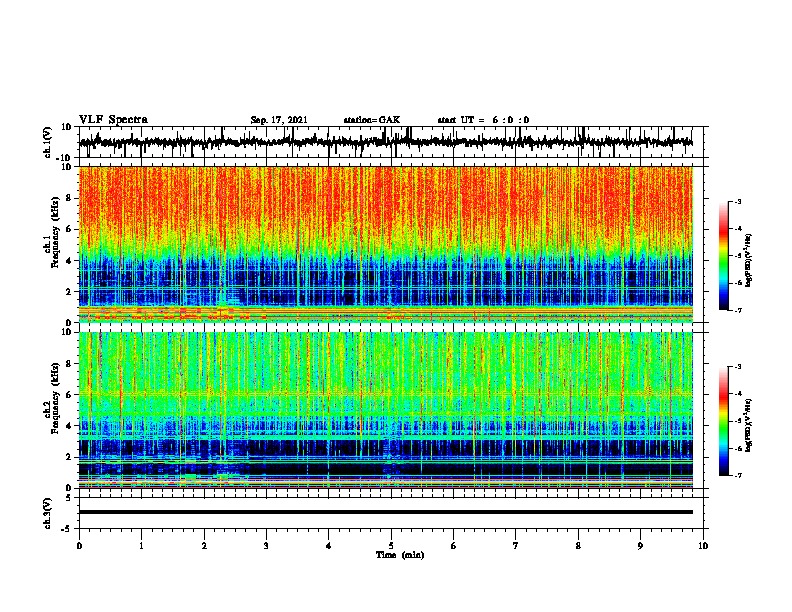Image resolution: width=792 pixels, height=612 pixels.
Task: Click the "ch.3(V)" axis label
Action: coord(48,514)
